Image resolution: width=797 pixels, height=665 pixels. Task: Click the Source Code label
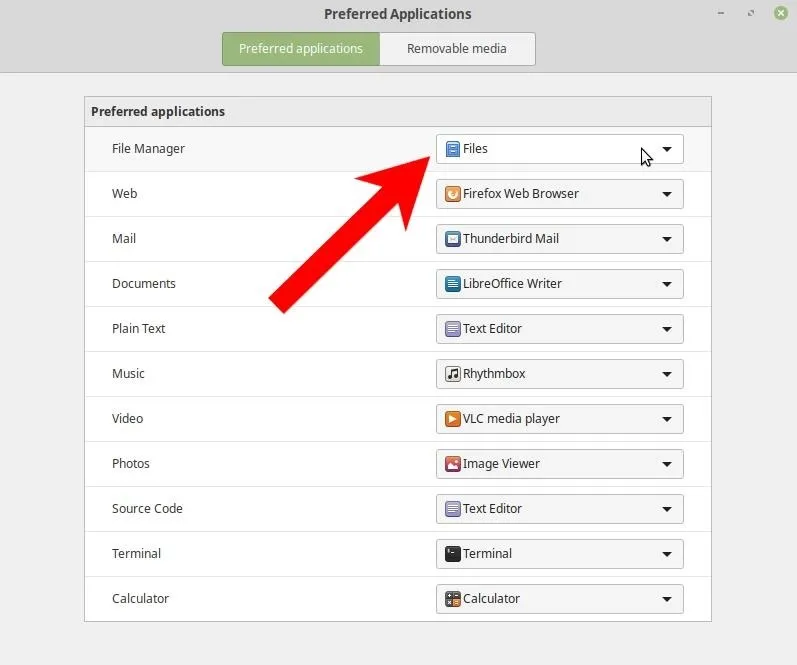point(147,508)
